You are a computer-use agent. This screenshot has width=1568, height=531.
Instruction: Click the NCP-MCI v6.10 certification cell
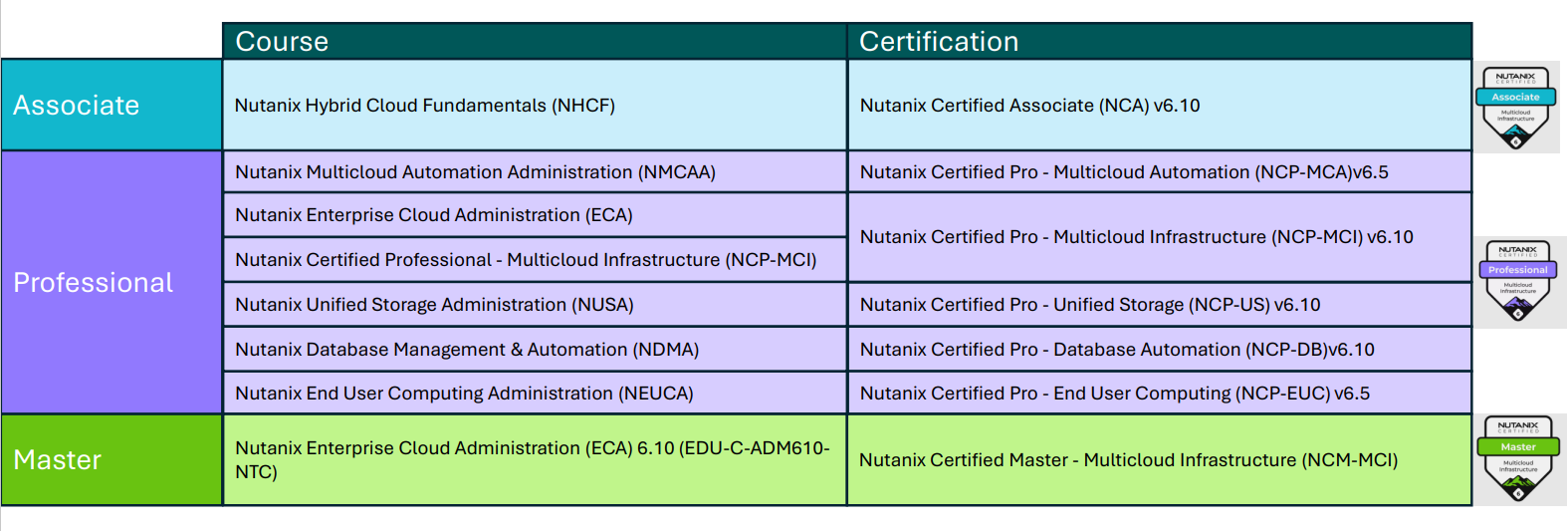point(1136,237)
